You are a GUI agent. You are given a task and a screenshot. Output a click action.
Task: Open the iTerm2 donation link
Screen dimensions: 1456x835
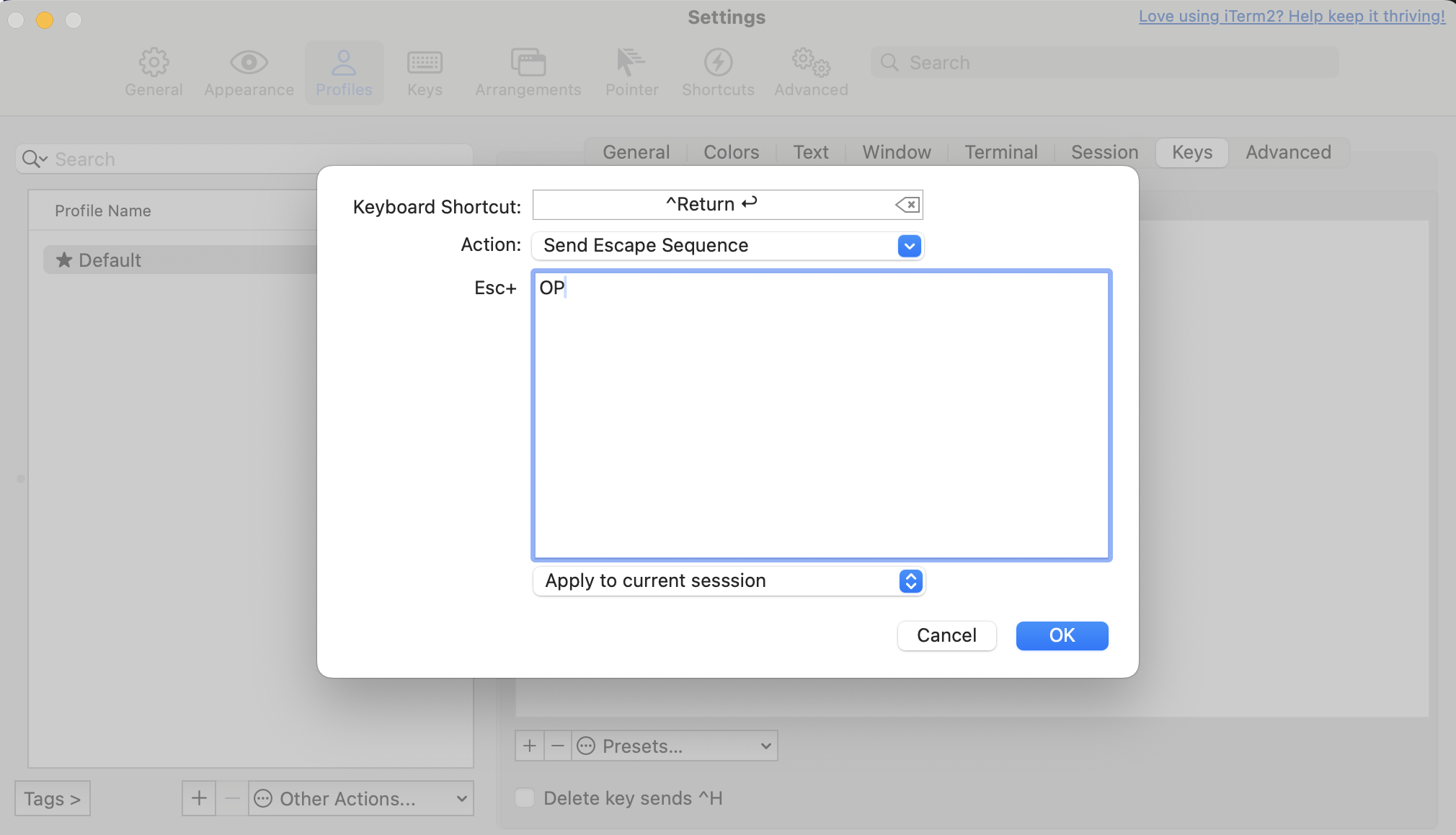[x=1292, y=16]
